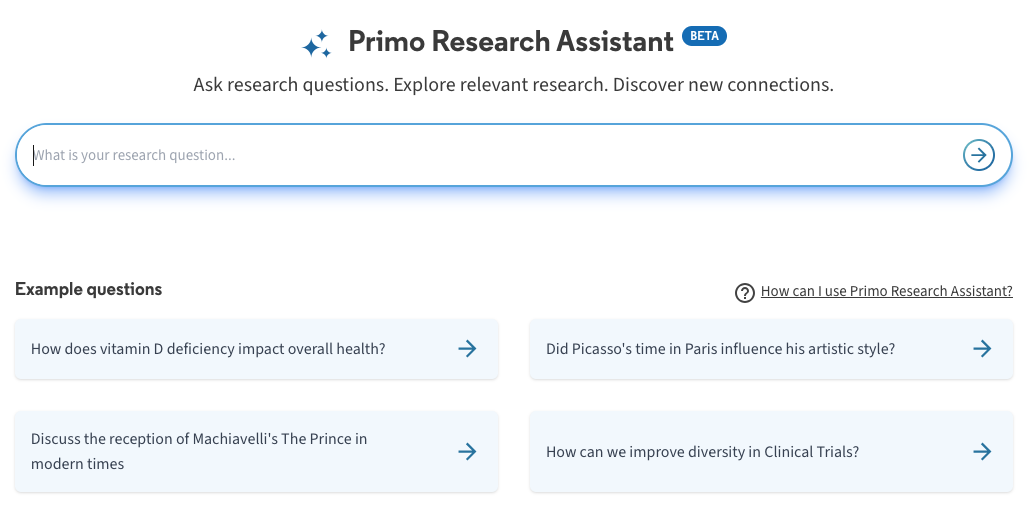1032x513 pixels.
Task: Click the 'Primo Research Assistant' title
Action: [x=510, y=42]
